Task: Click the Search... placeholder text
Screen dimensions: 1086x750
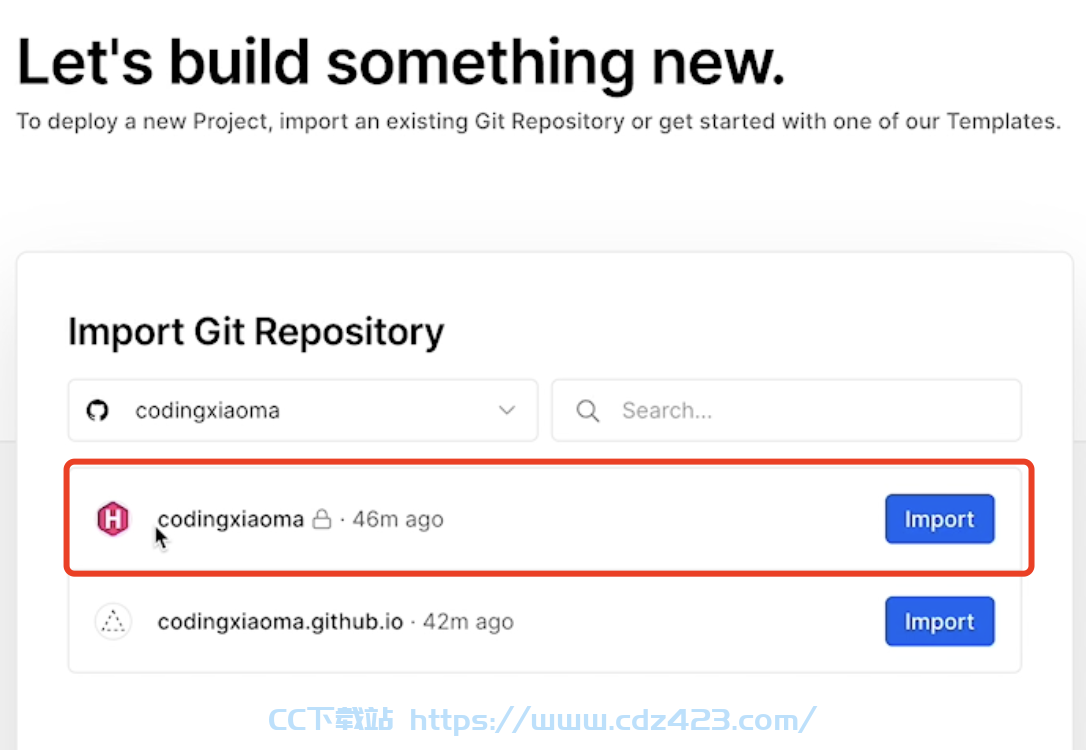Action: pos(666,411)
